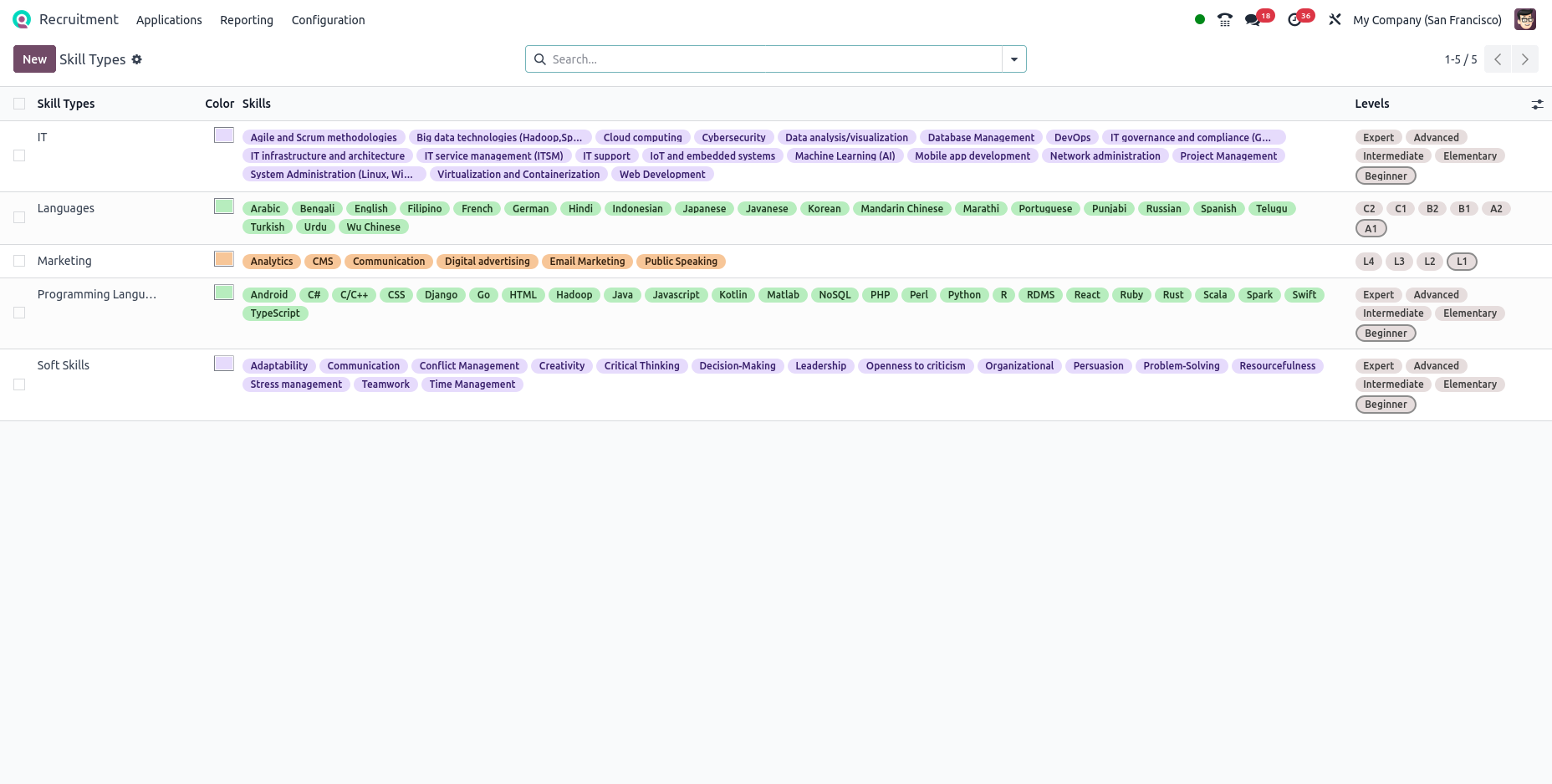Click the TypeScript skill tag
Viewport: 1552px width, 784px height.
pos(275,313)
